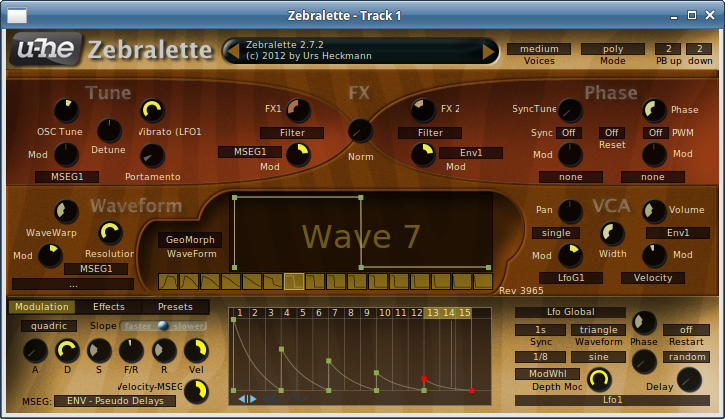Click the PB down value box

(x=699, y=49)
